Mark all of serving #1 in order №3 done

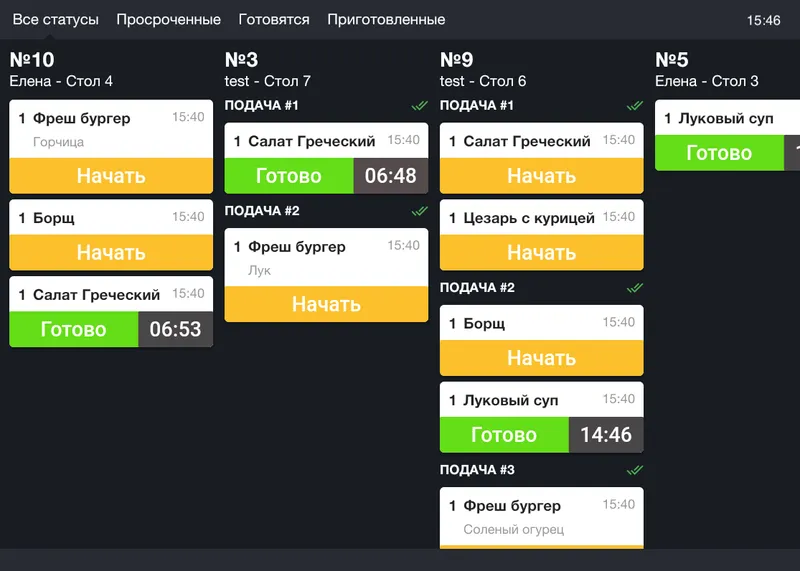point(419,106)
